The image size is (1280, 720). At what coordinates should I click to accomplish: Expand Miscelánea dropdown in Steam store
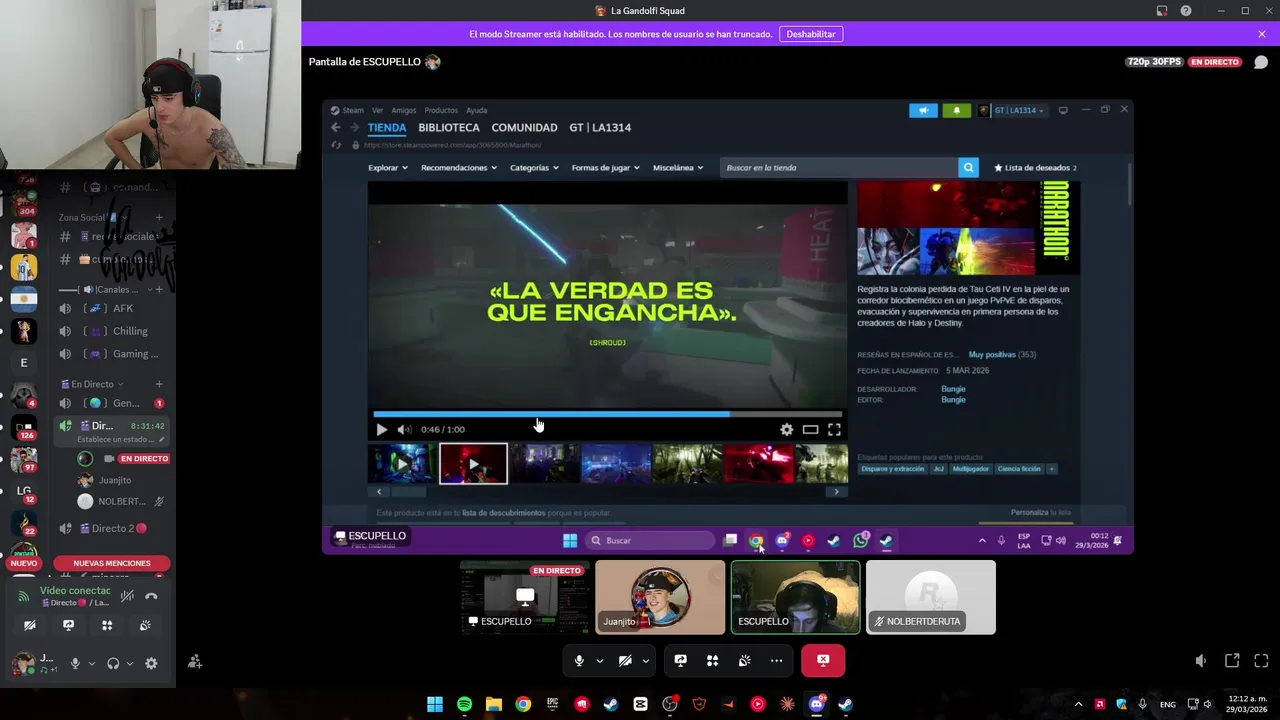coord(678,168)
